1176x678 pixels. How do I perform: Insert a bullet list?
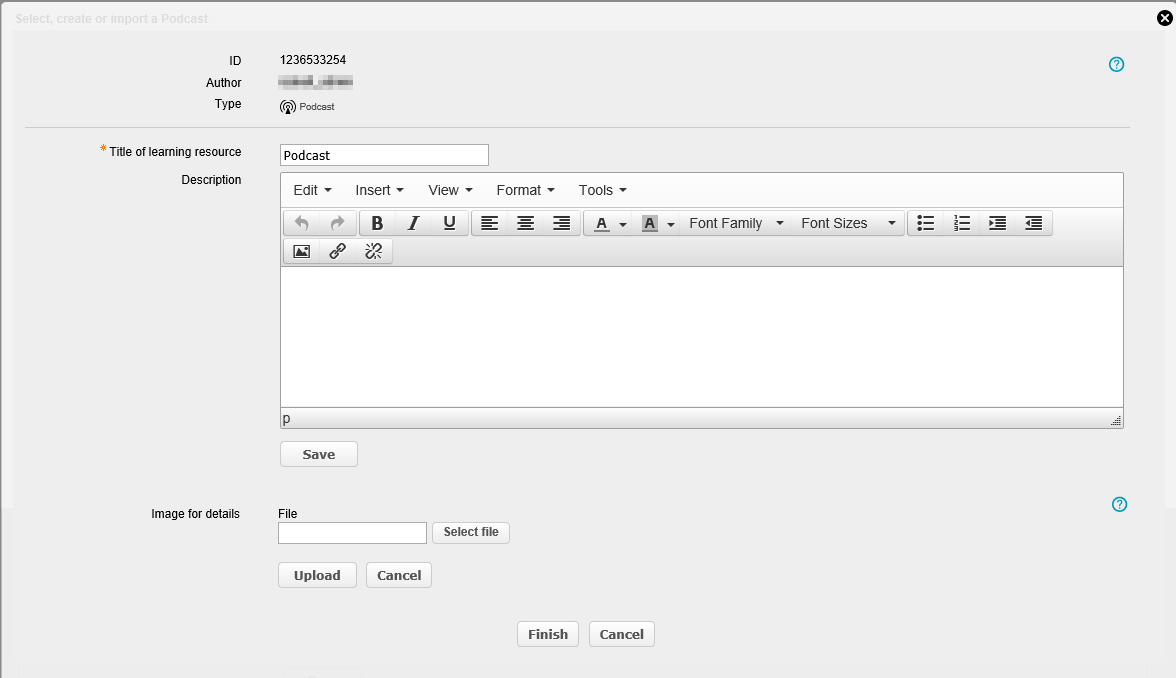point(926,223)
